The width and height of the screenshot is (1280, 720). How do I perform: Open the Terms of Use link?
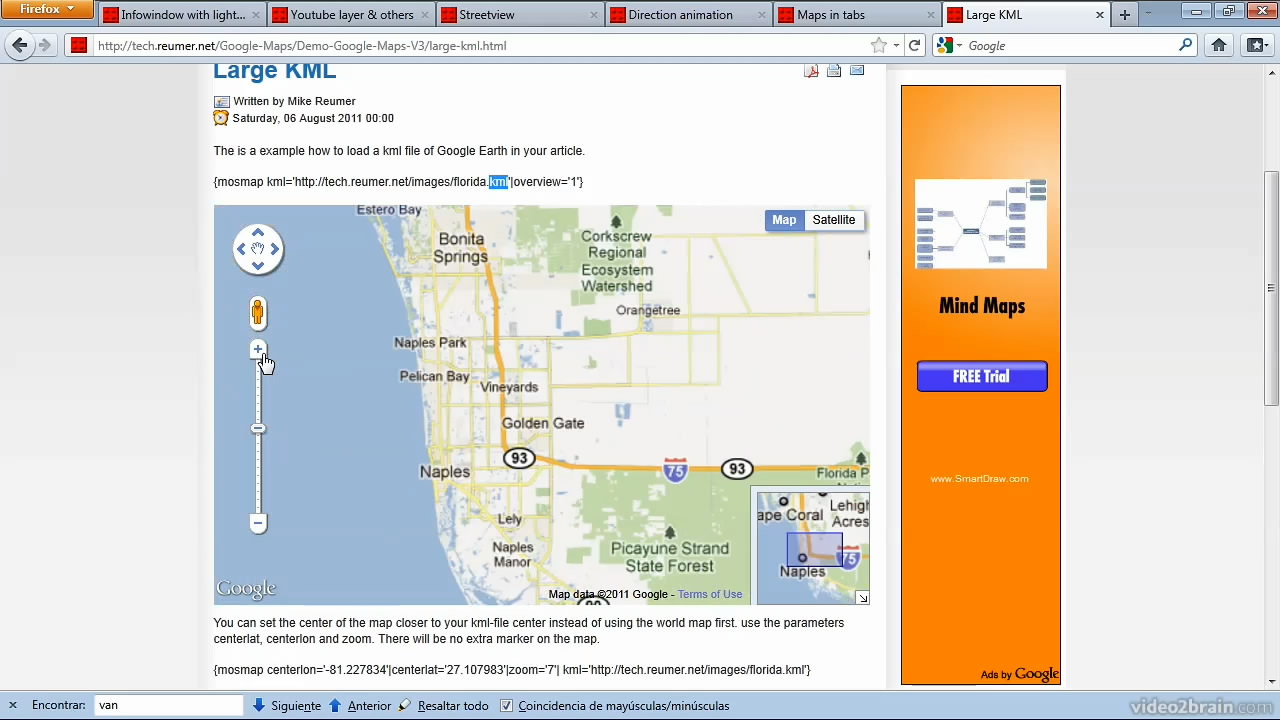710,594
